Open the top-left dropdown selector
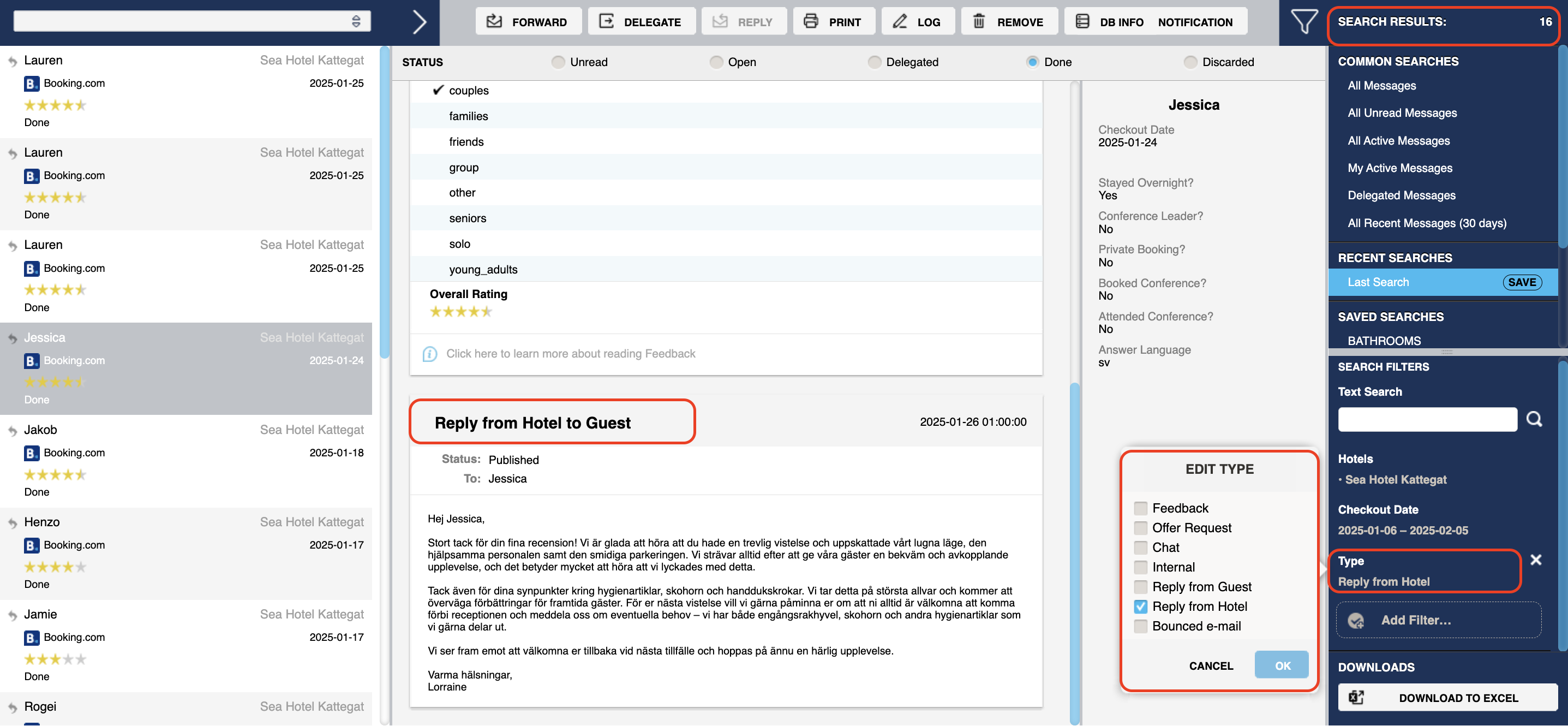 [x=191, y=21]
